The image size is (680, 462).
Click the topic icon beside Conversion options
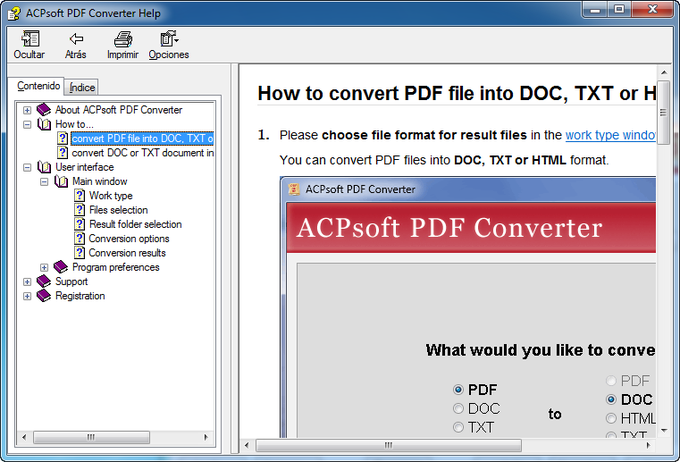tap(79, 239)
